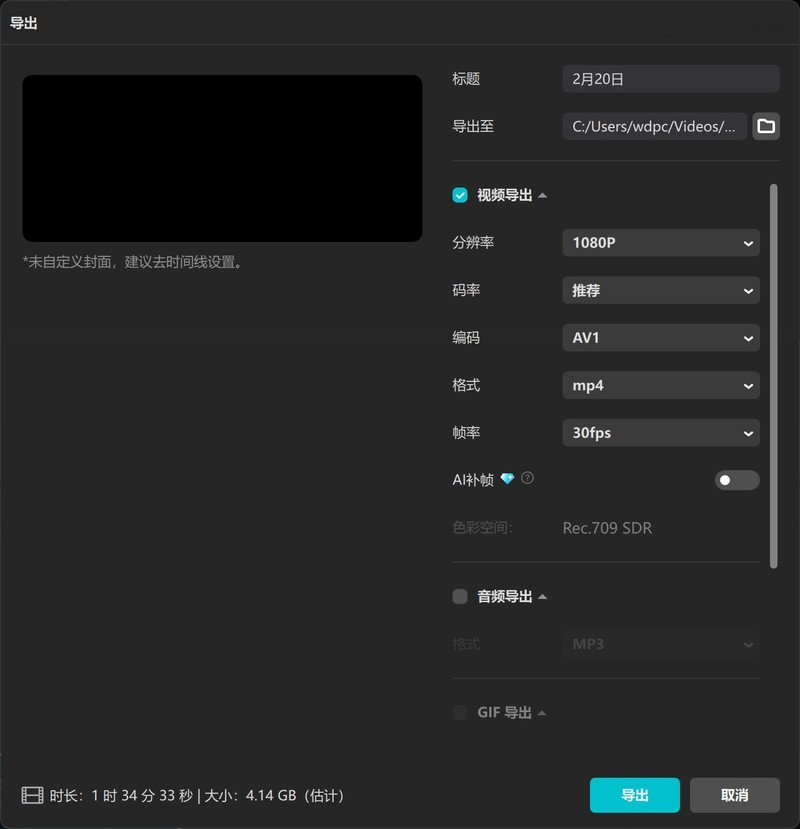Uncheck the 视频导出 checkbox

point(458,195)
